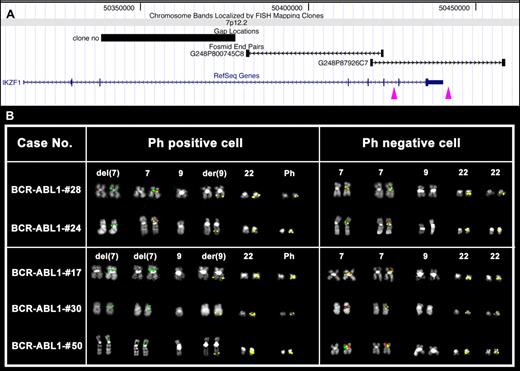The image size is (520, 371).
Task: Open der(9) chromosome pair for BCR-ABL1-#50
Action: coord(212,347)
